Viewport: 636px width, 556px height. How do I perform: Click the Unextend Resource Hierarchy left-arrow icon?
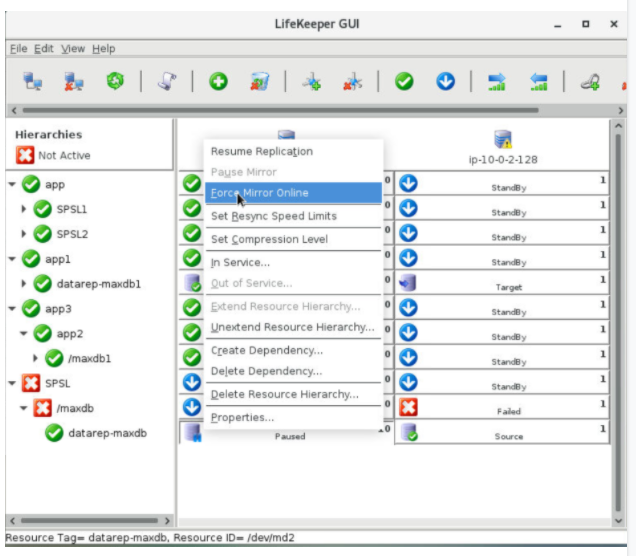pos(539,82)
